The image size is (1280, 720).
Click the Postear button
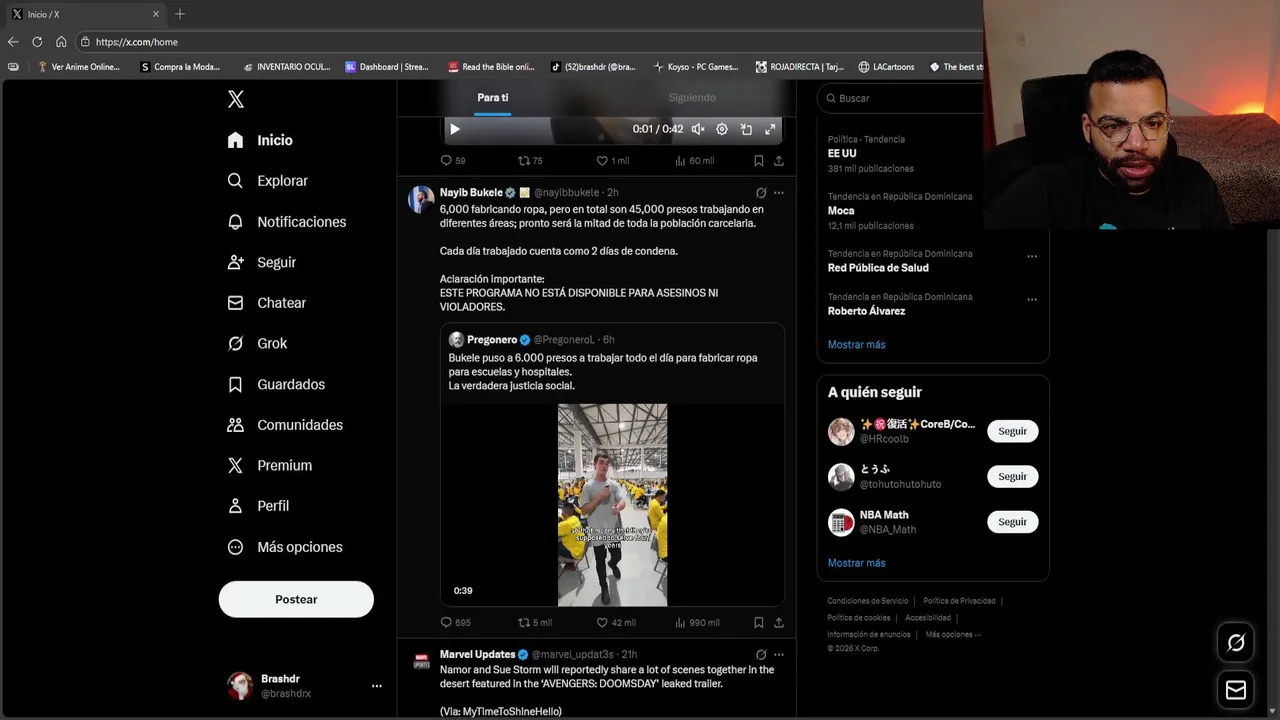tap(296, 599)
